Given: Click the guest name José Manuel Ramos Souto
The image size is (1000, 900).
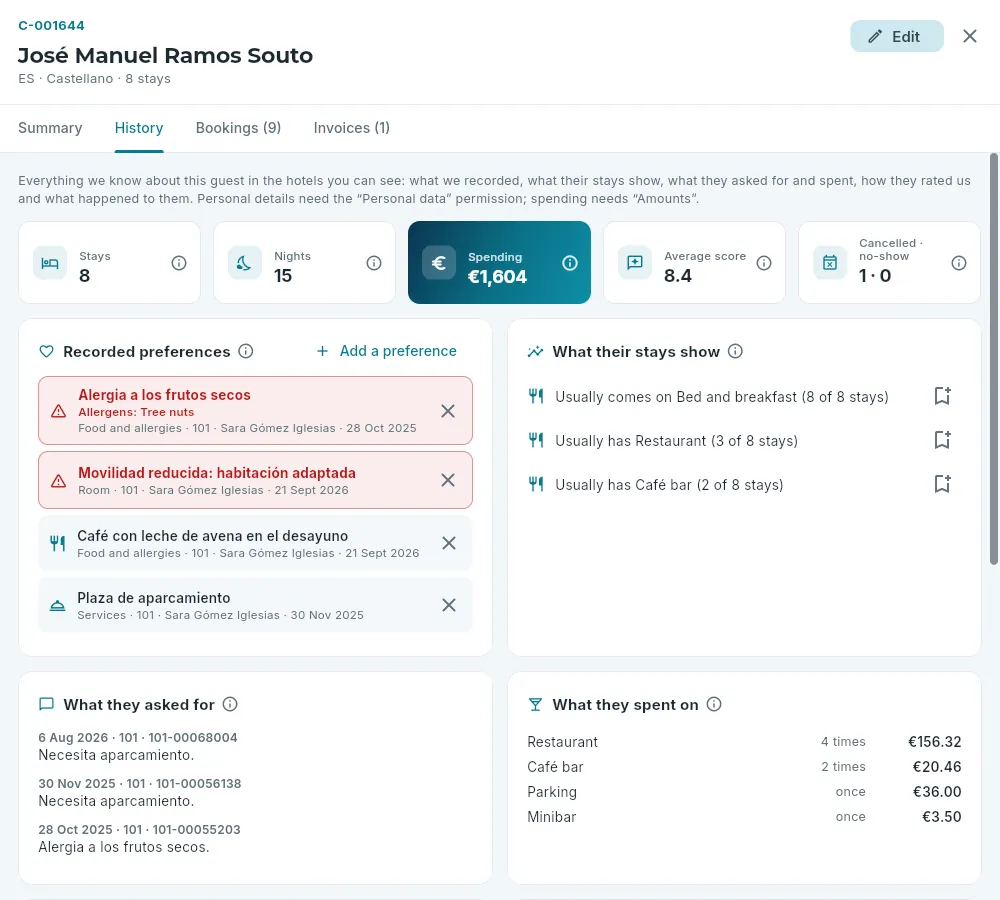Looking at the screenshot, I should (x=165, y=55).
